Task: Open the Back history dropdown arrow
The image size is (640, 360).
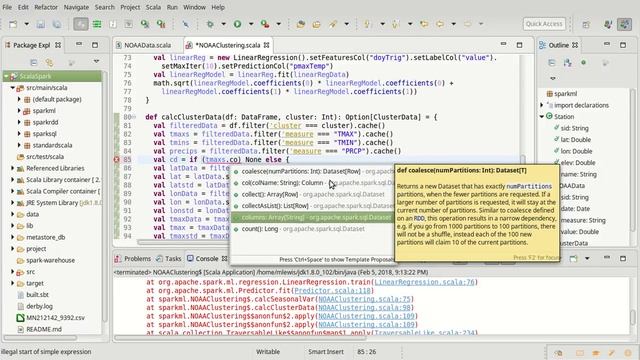Action: [453, 24]
